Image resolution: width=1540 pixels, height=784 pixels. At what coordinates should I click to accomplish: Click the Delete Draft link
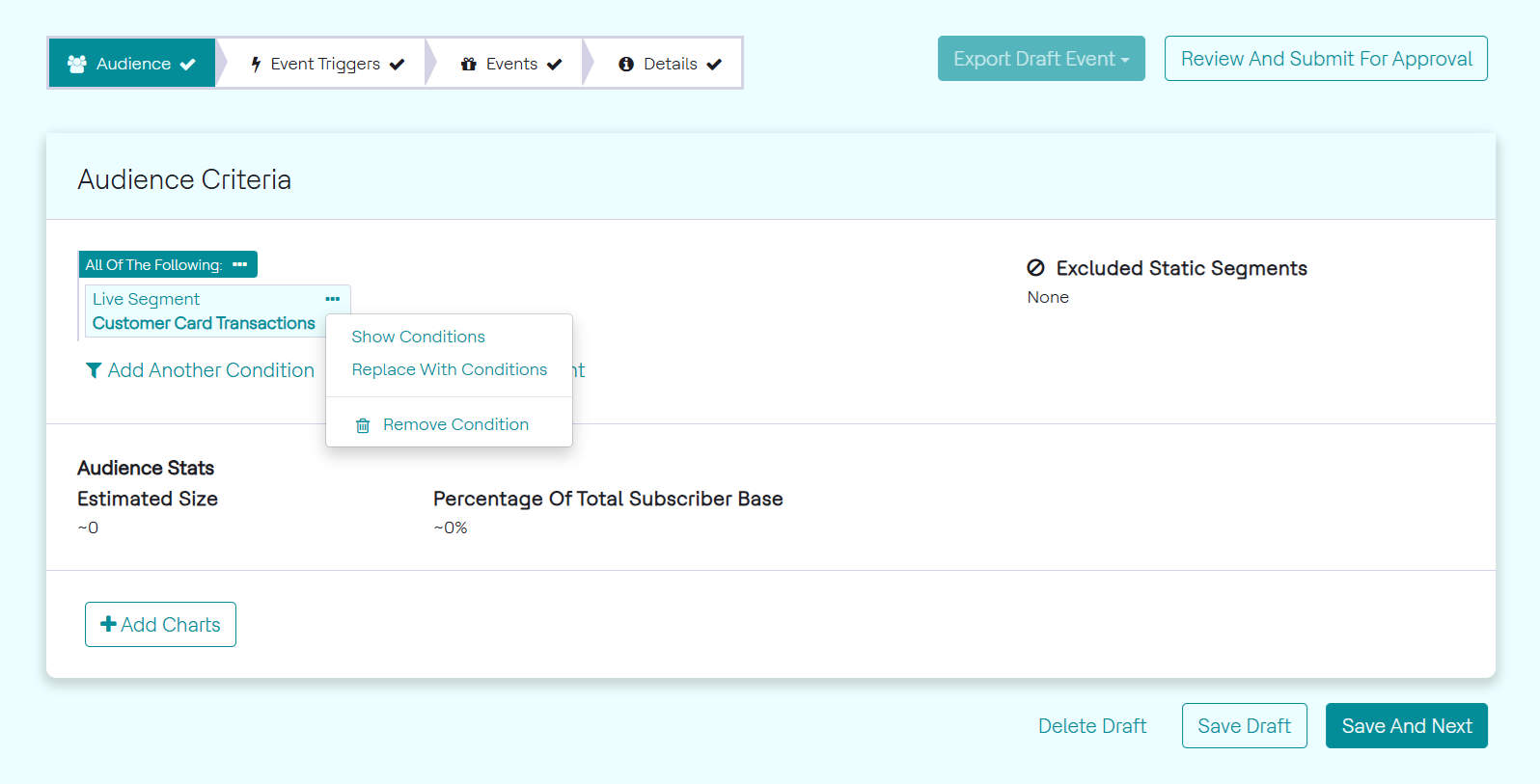coord(1092,725)
